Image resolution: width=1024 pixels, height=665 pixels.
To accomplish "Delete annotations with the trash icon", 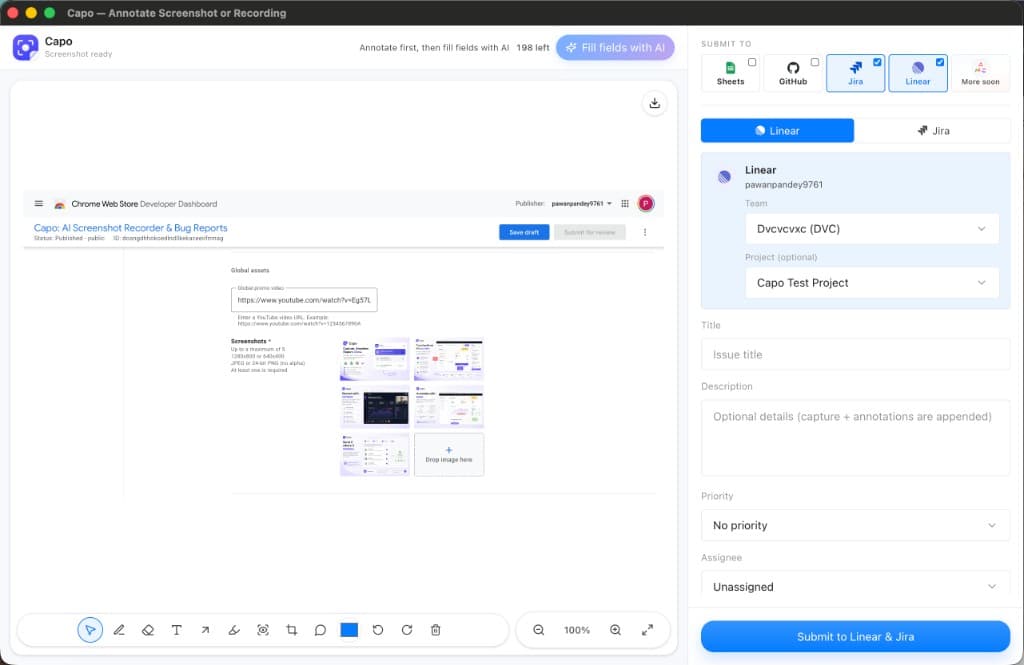I will 436,630.
